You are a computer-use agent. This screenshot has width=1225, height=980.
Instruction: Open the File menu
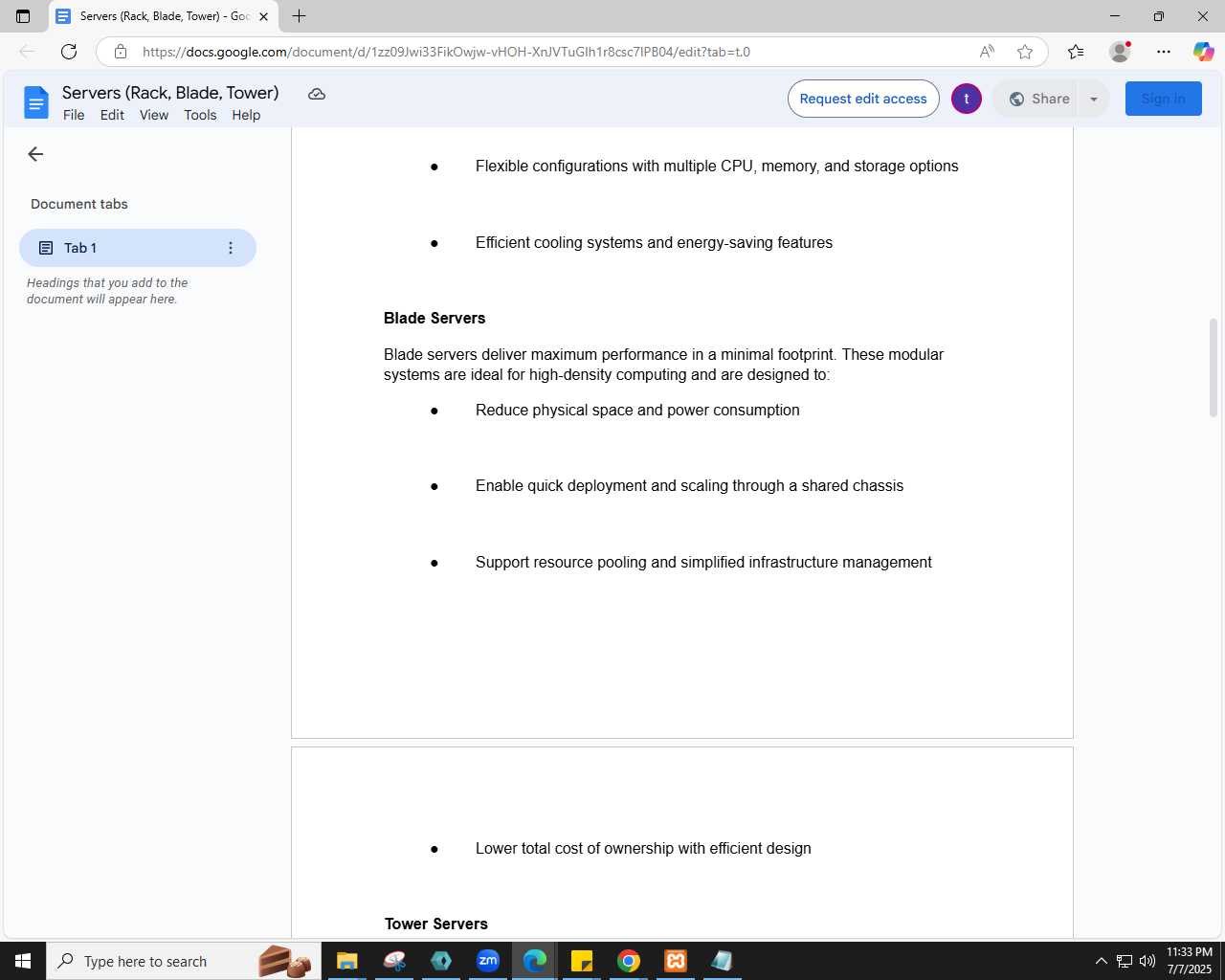(74, 115)
